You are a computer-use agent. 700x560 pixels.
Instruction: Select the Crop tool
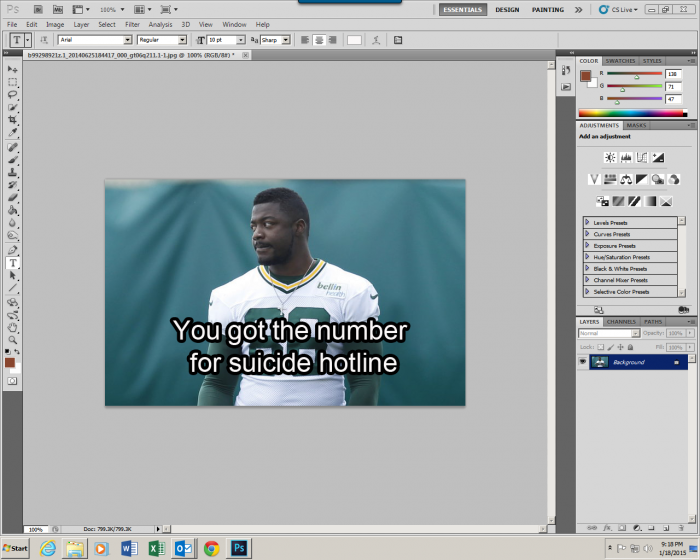pos(13,120)
